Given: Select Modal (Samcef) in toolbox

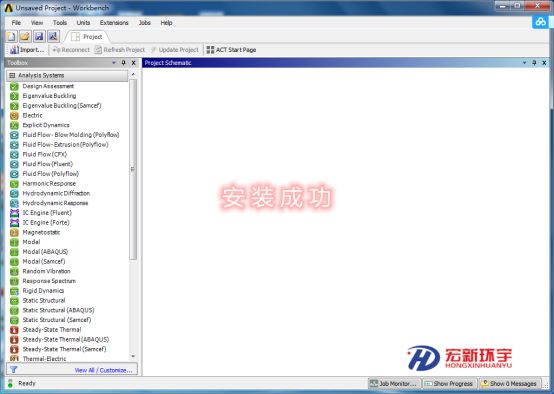Looking at the screenshot, I should pos(44,261).
